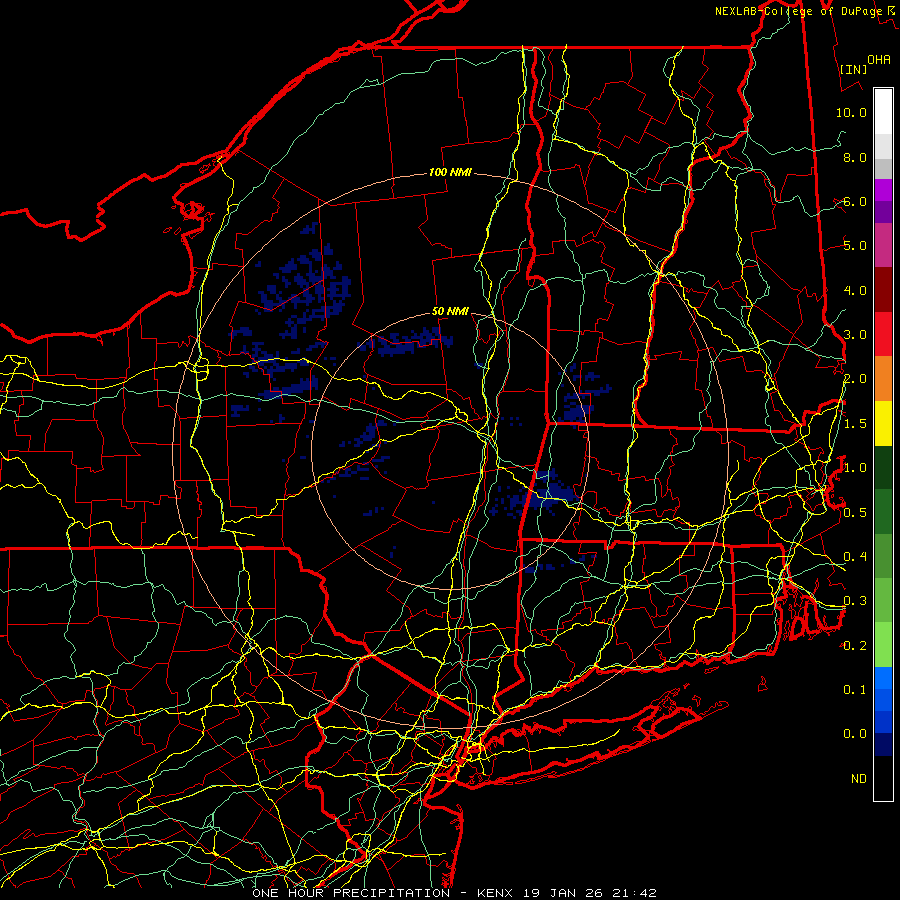Click the OHA product label
The height and width of the screenshot is (900, 900).
click(879, 59)
